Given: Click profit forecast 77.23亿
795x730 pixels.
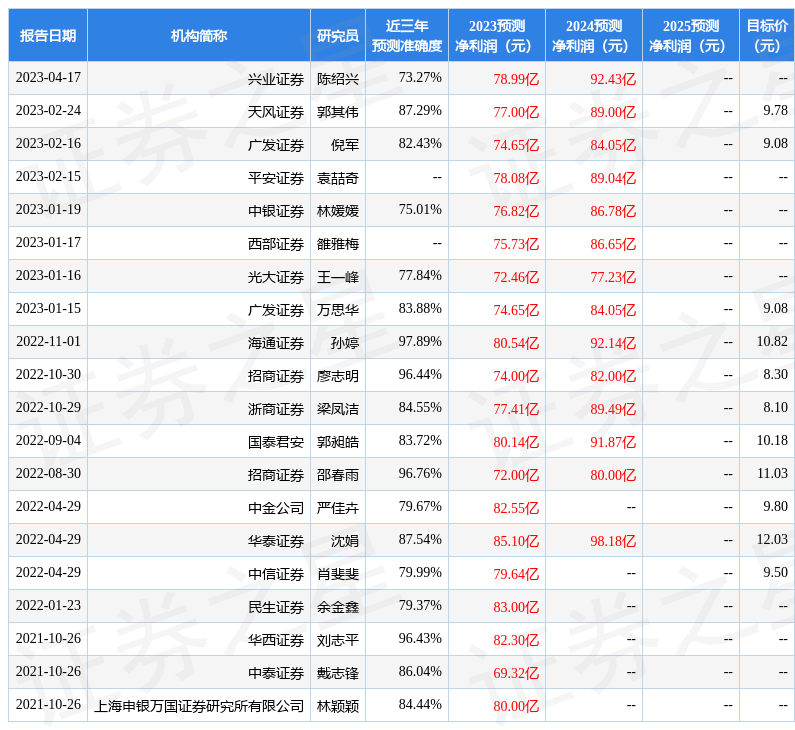Looking at the screenshot, I should click(x=613, y=277).
